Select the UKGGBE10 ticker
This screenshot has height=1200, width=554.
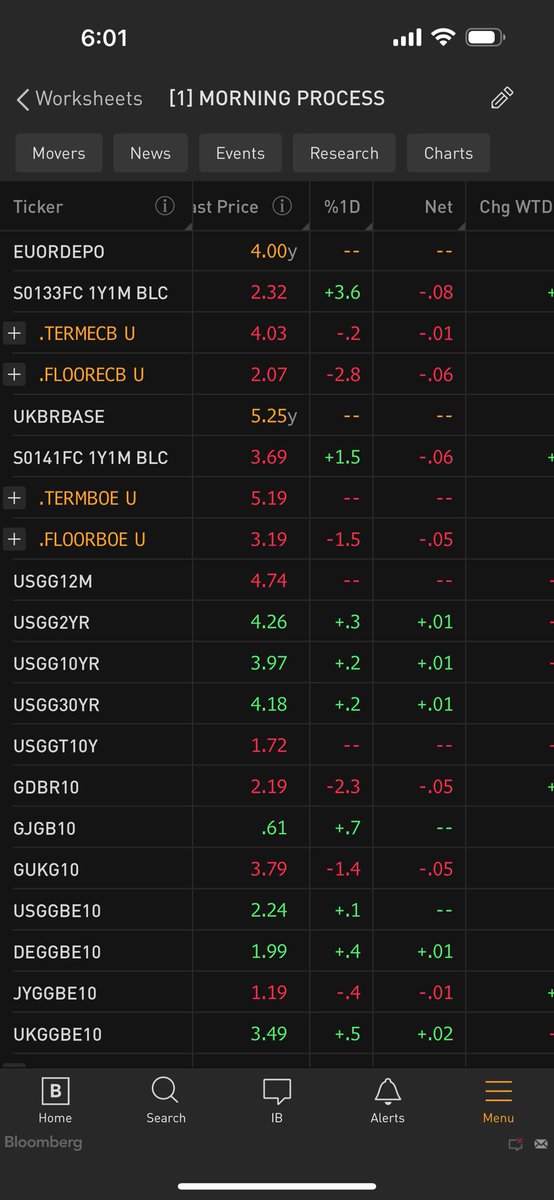click(x=57, y=1034)
